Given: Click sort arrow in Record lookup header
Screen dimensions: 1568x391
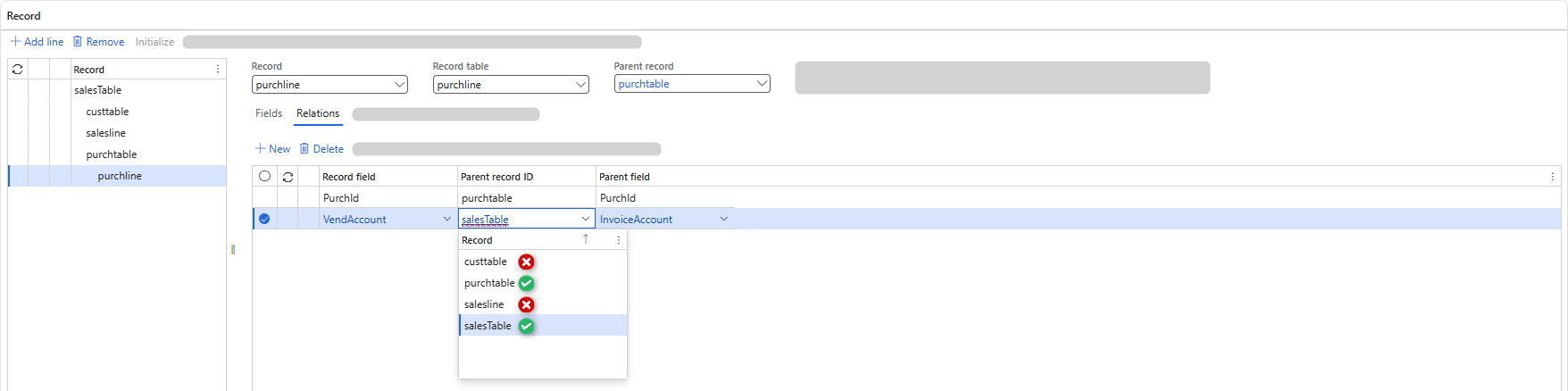Looking at the screenshot, I should (x=586, y=239).
